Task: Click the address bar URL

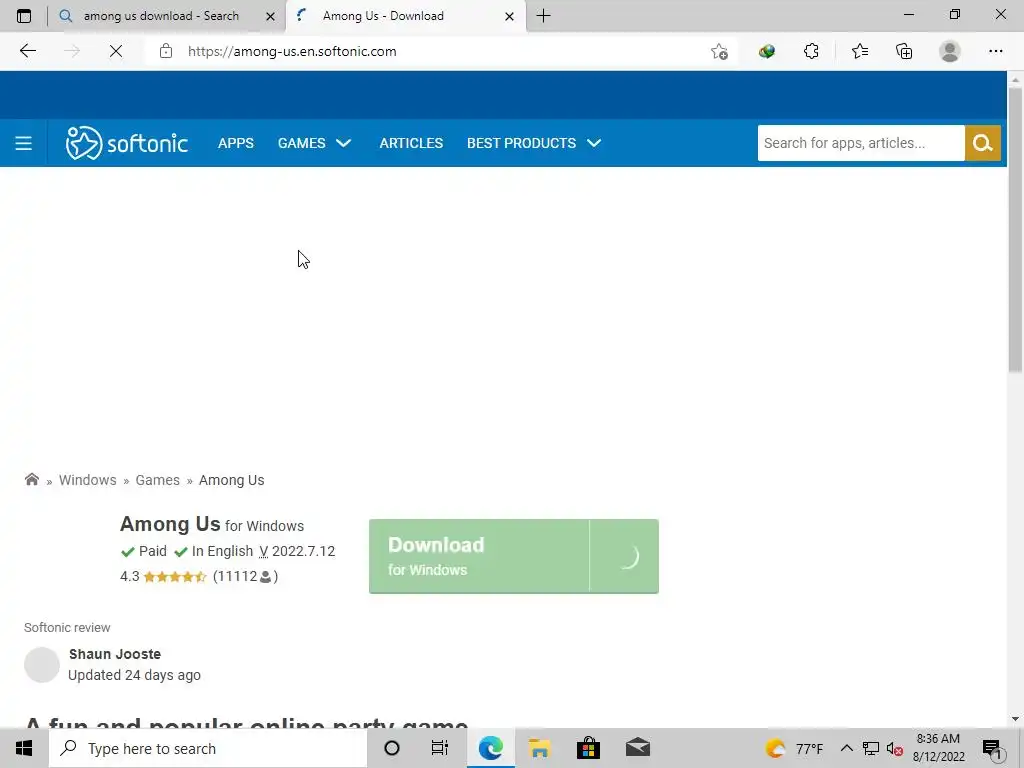Action: coord(292,51)
